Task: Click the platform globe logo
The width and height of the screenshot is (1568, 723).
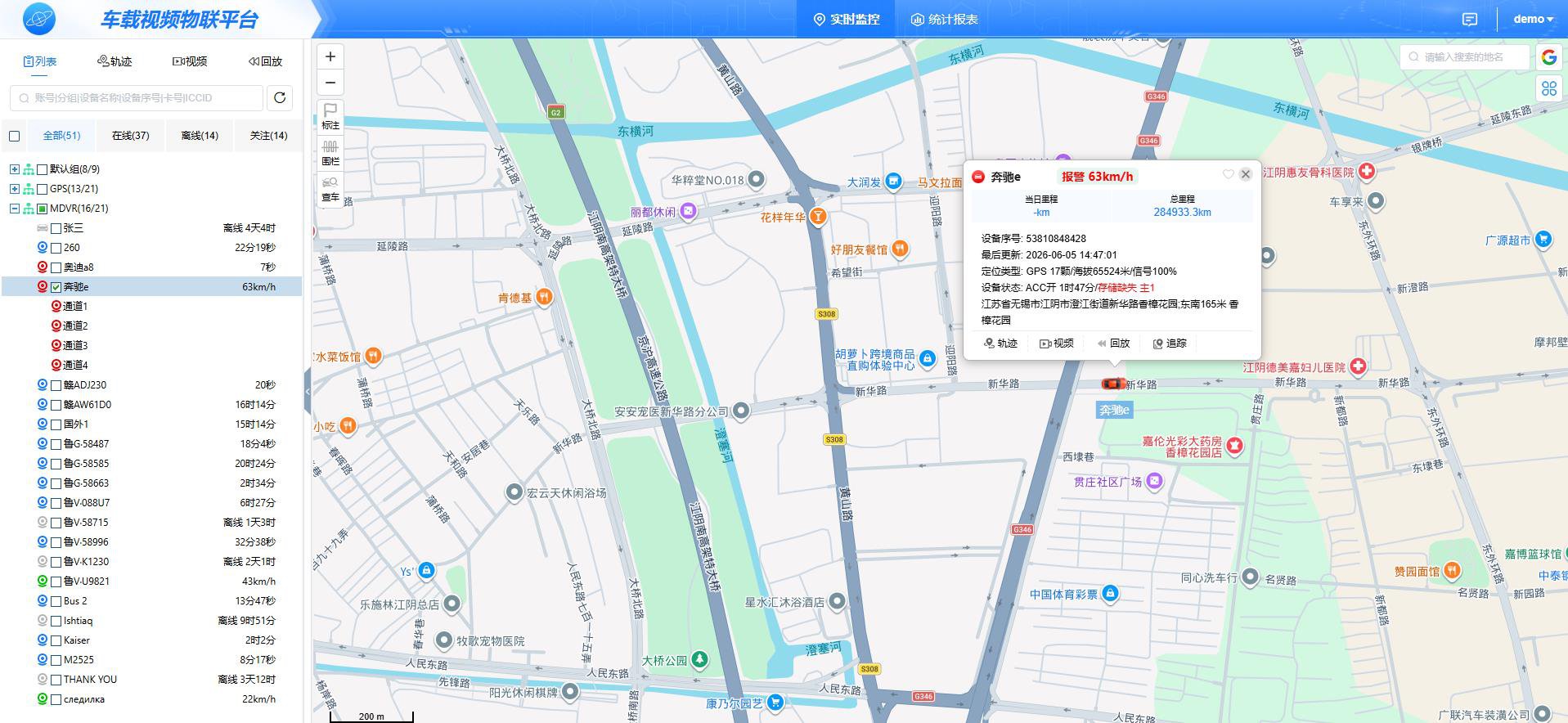Action: tap(39, 19)
